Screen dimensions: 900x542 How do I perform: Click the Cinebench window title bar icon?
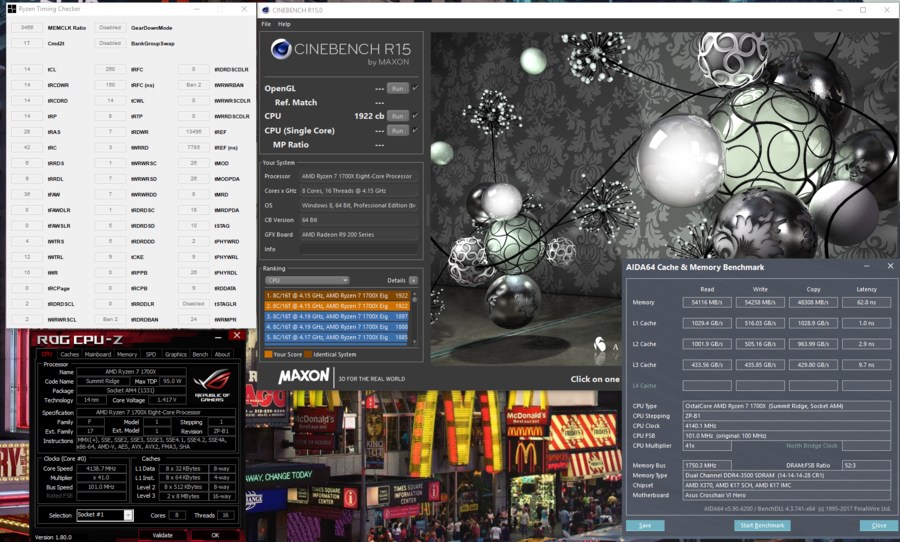point(265,10)
